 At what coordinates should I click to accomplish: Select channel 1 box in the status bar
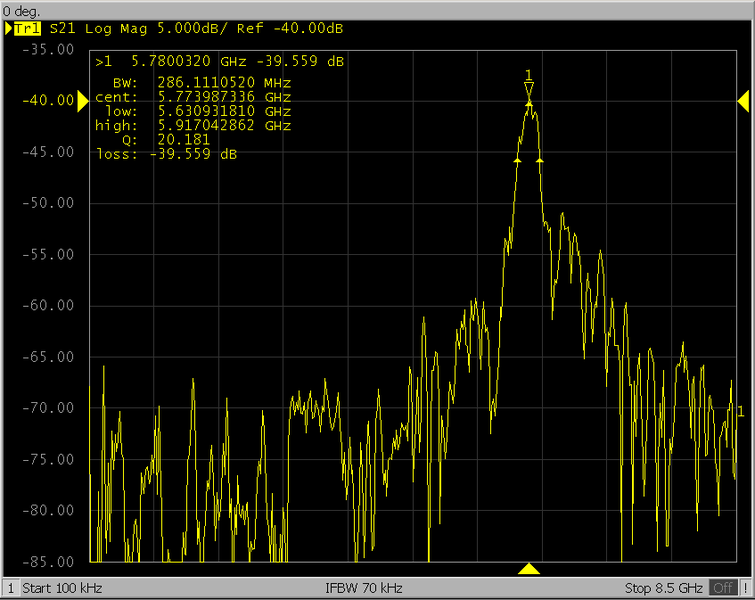coord(10,587)
